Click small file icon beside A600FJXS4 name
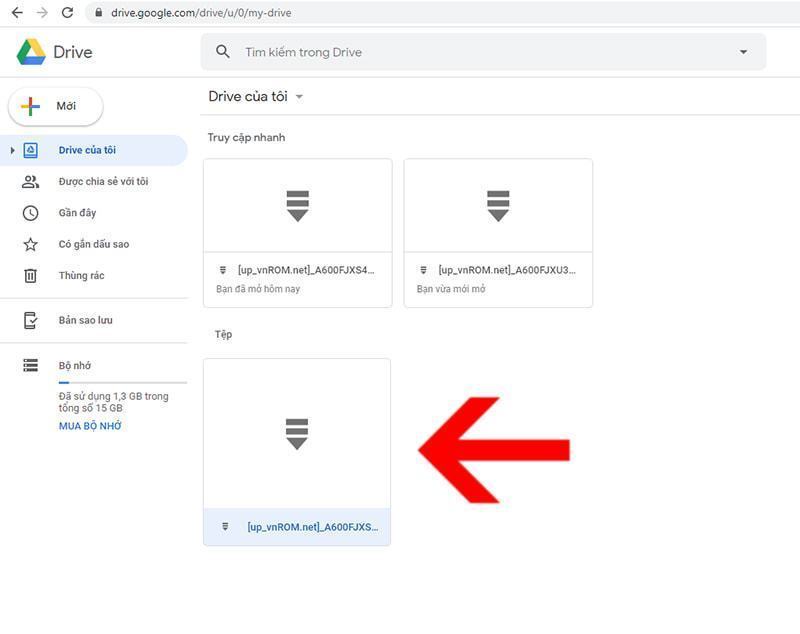800x634 pixels. (x=222, y=270)
